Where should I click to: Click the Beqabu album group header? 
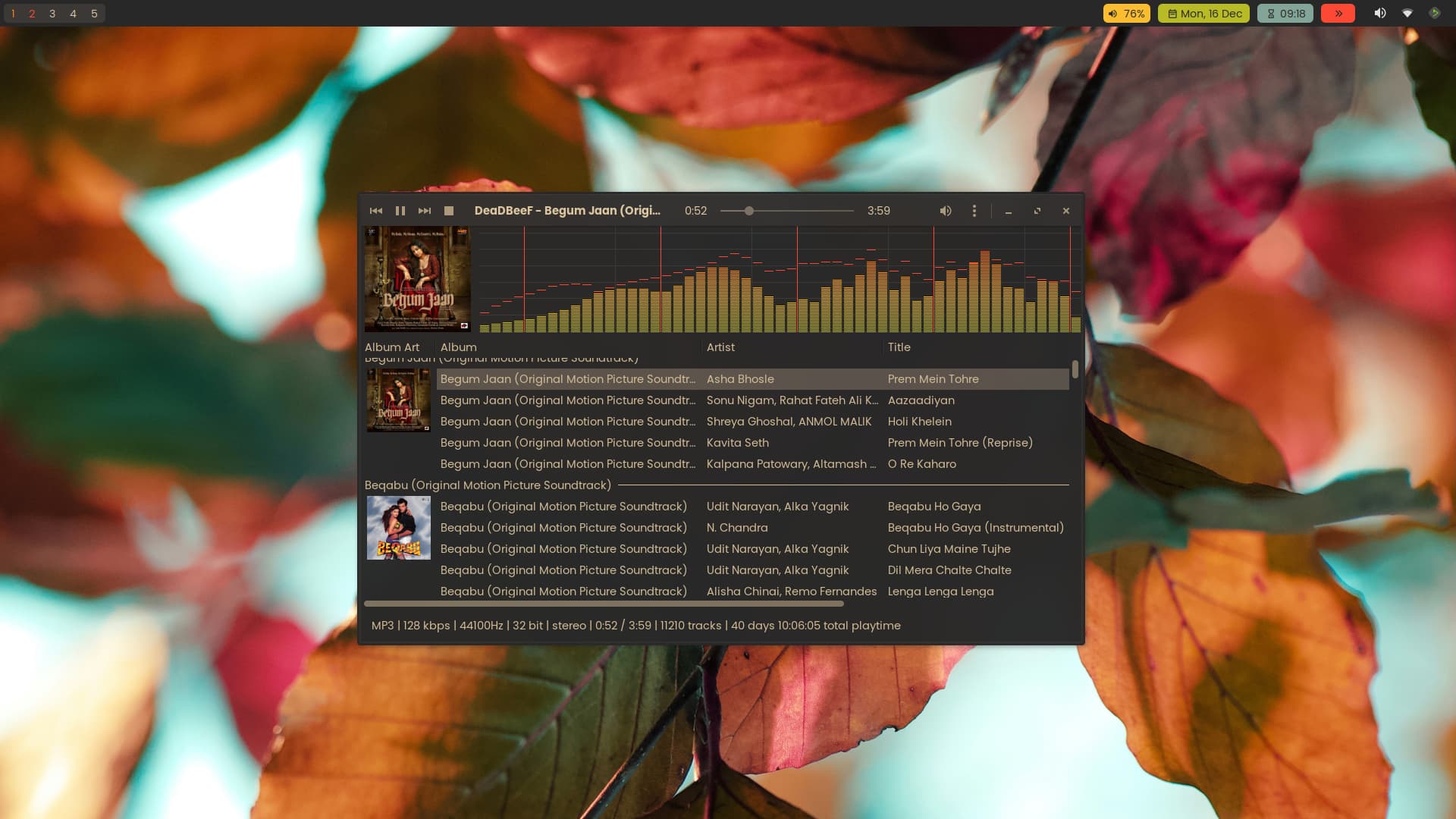[x=488, y=485]
